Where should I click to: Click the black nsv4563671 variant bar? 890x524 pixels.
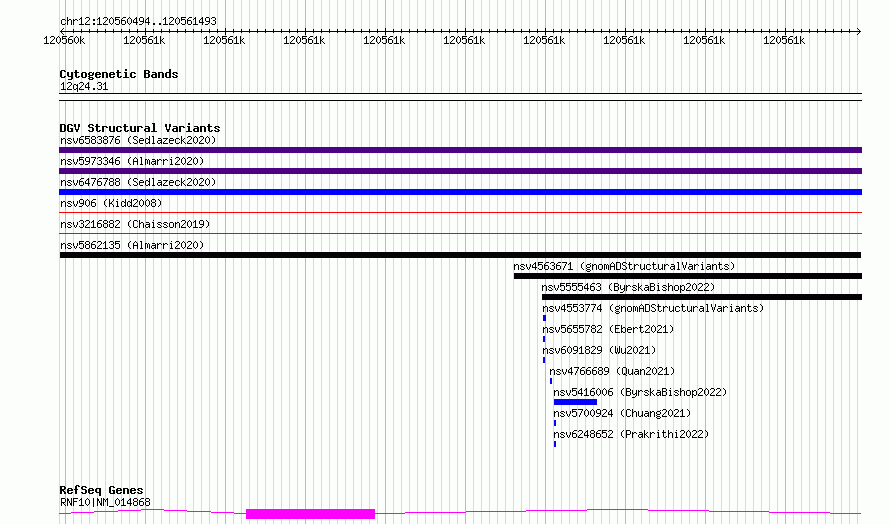(x=688, y=276)
